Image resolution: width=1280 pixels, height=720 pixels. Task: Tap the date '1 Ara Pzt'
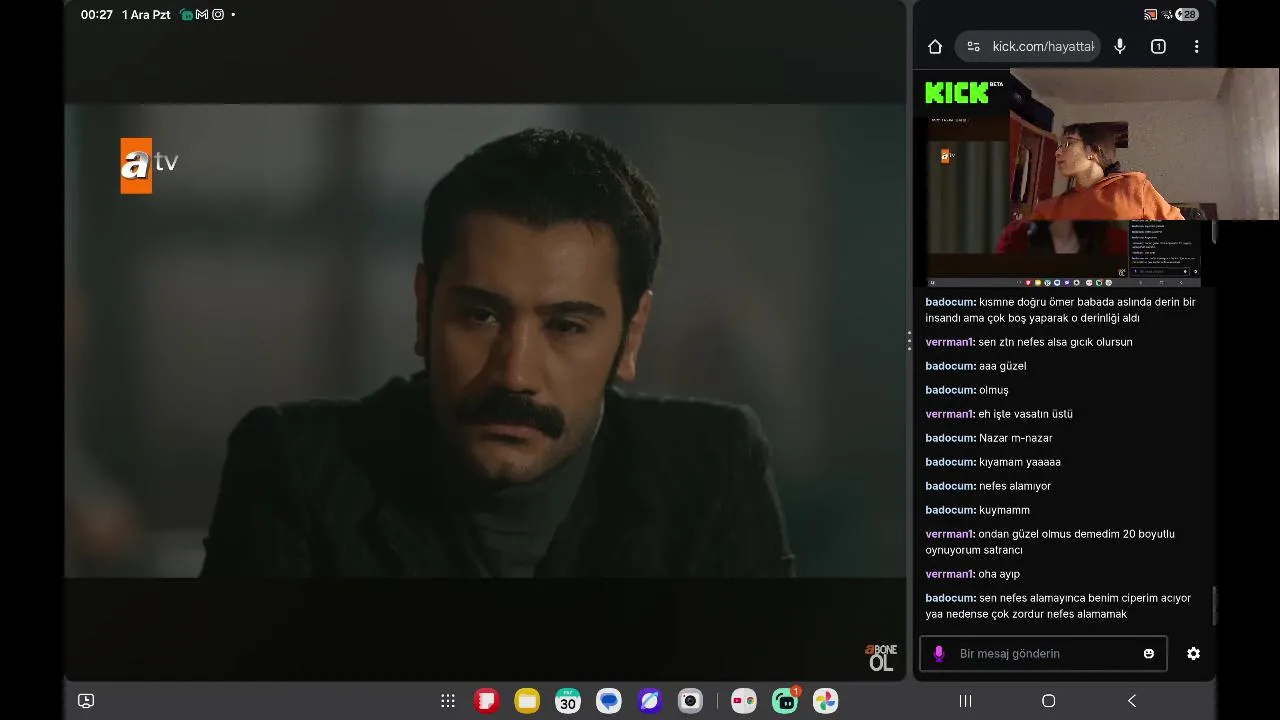click(x=146, y=15)
